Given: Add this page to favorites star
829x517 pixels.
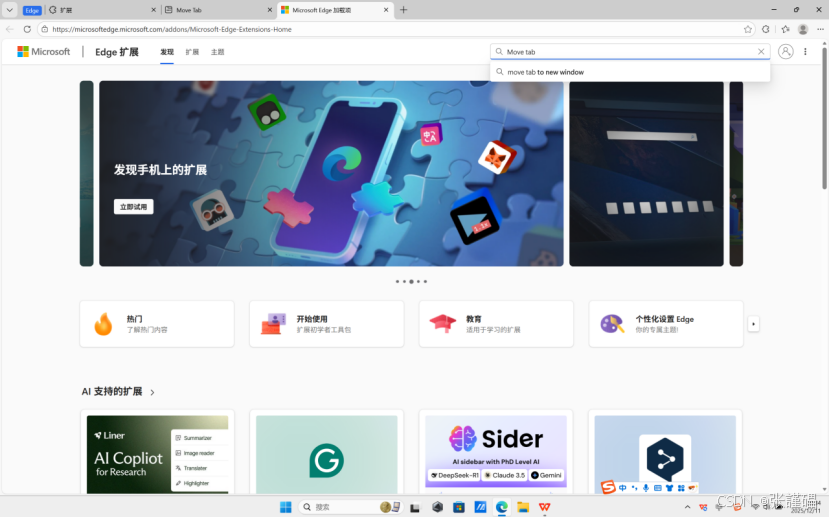Looking at the screenshot, I should click(x=748, y=29).
